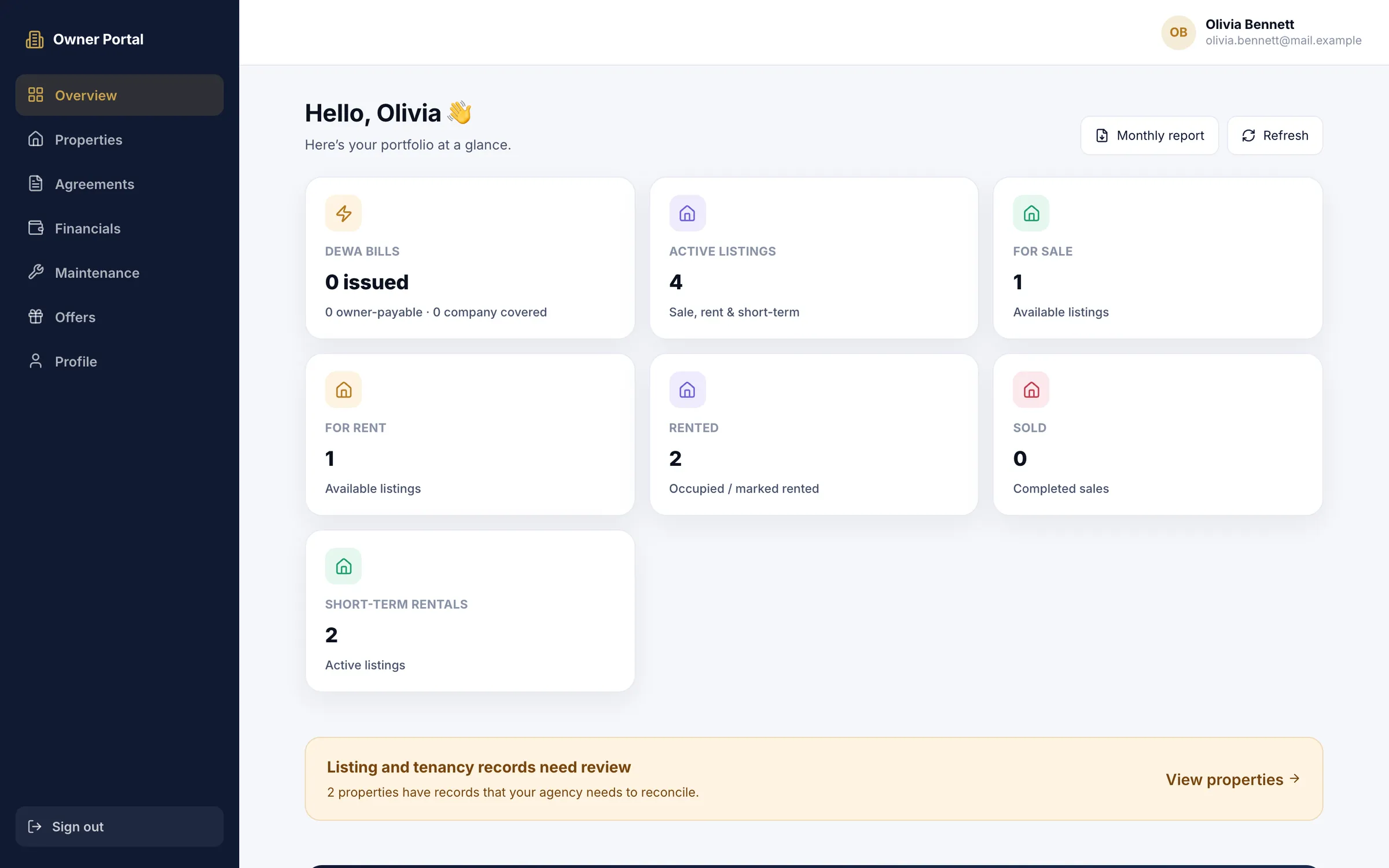1389x868 pixels.
Task: Click the OB user avatar
Action: tap(1178, 32)
